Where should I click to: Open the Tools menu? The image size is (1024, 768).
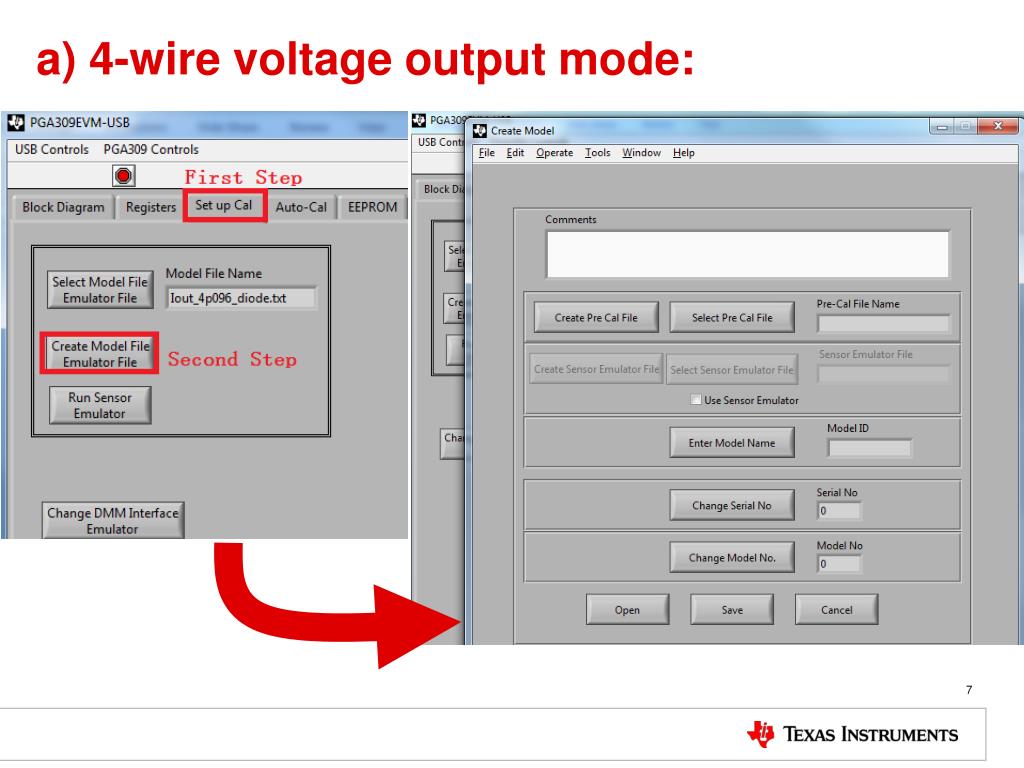(598, 153)
